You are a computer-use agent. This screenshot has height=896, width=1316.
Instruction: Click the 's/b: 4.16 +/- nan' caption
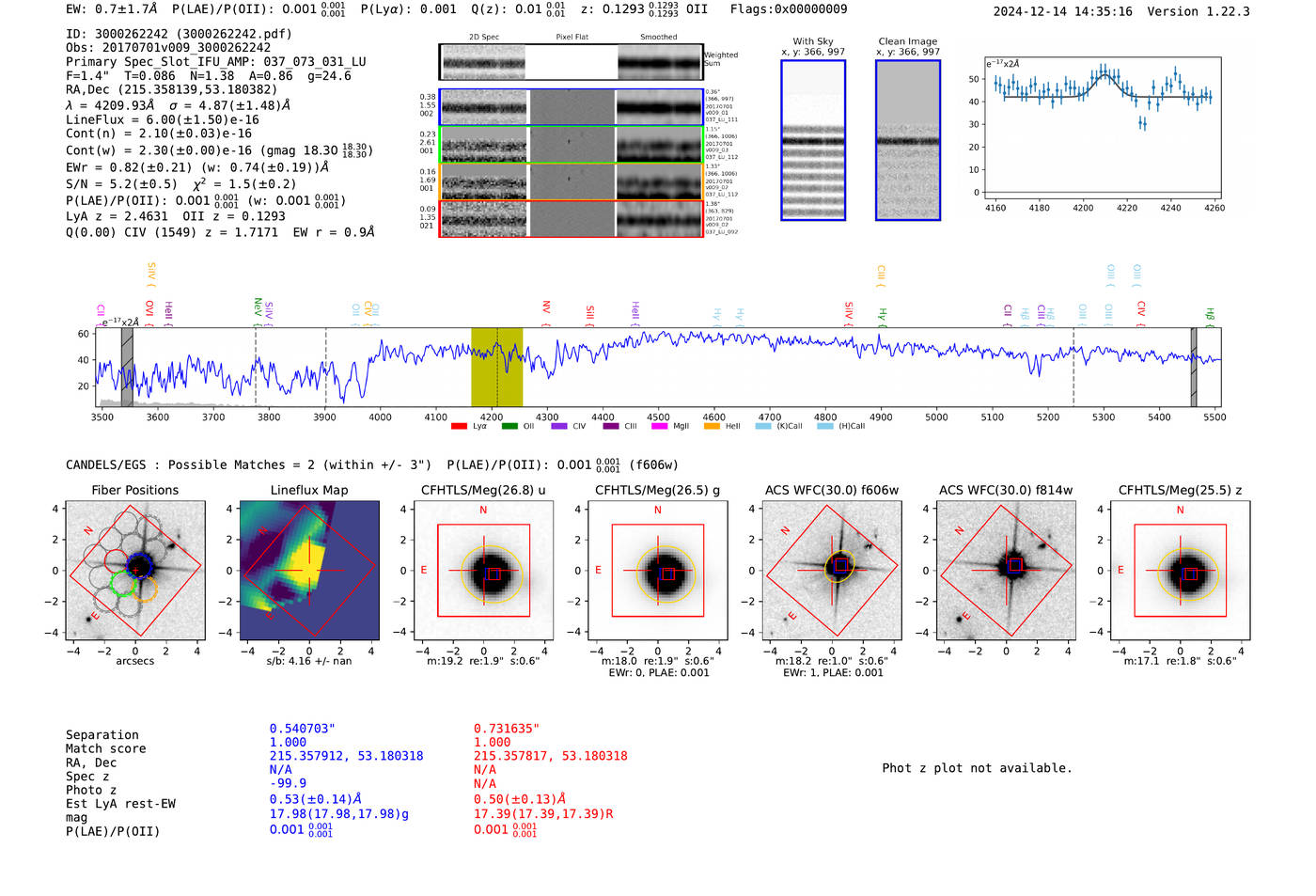pyautogui.click(x=309, y=661)
